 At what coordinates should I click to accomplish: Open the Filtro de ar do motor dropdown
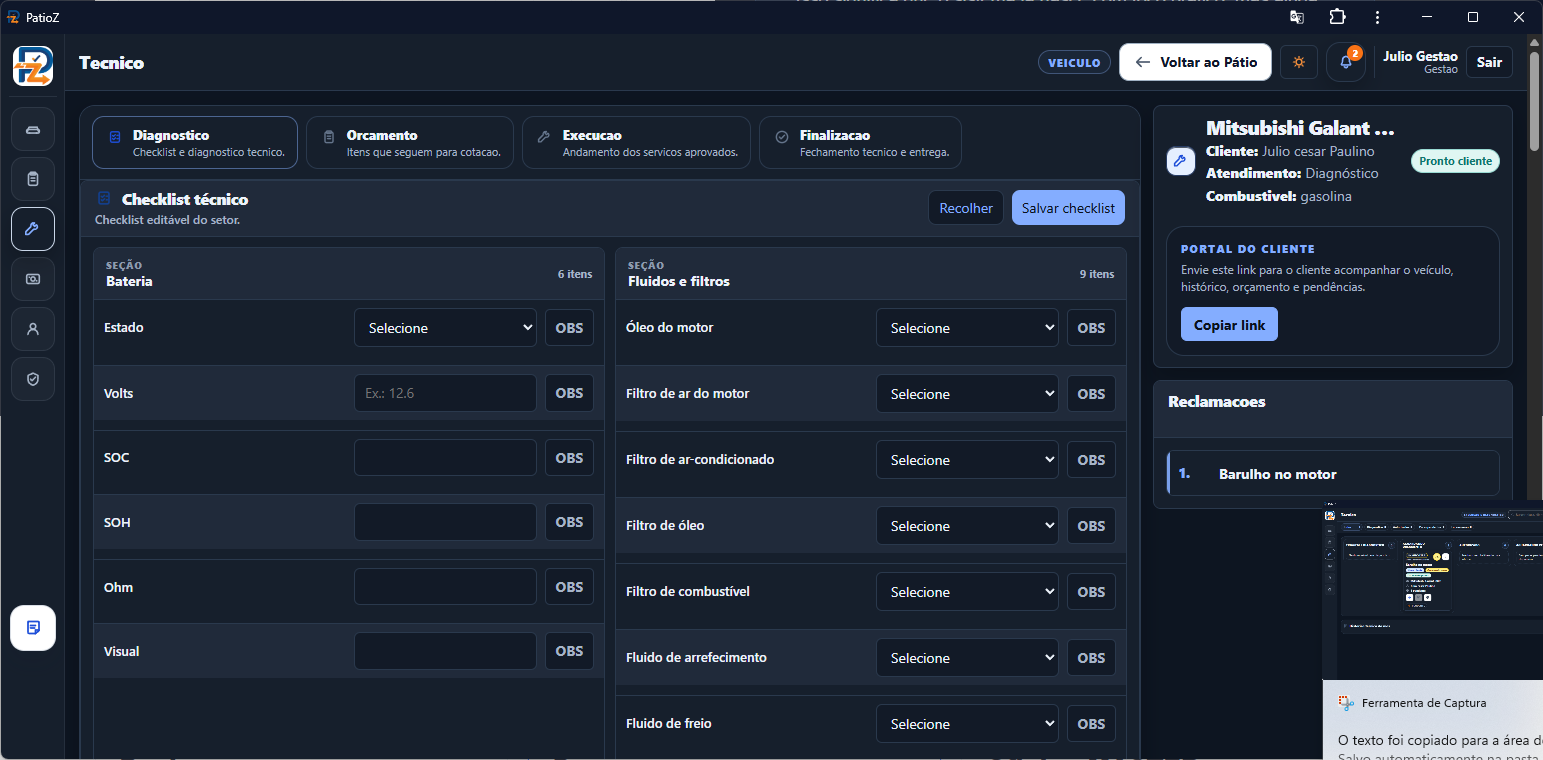click(967, 394)
